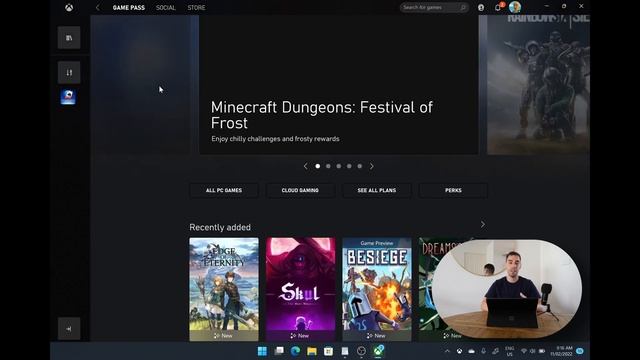Collapse the sidebar with the arrow button
This screenshot has width=640, height=360.
click(69, 329)
